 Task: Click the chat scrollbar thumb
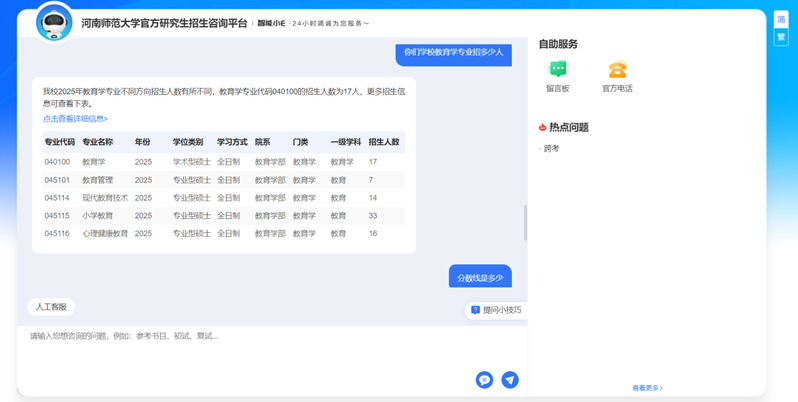click(525, 222)
